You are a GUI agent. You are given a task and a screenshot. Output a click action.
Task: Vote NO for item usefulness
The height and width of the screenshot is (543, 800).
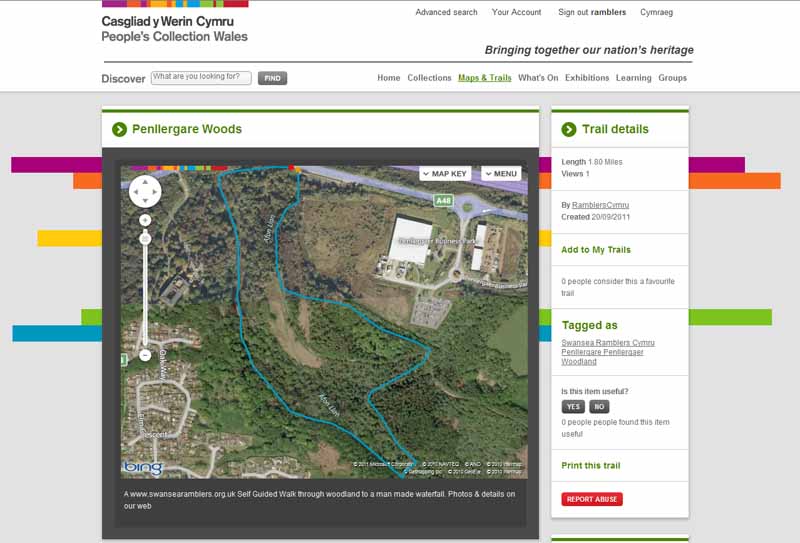click(599, 407)
